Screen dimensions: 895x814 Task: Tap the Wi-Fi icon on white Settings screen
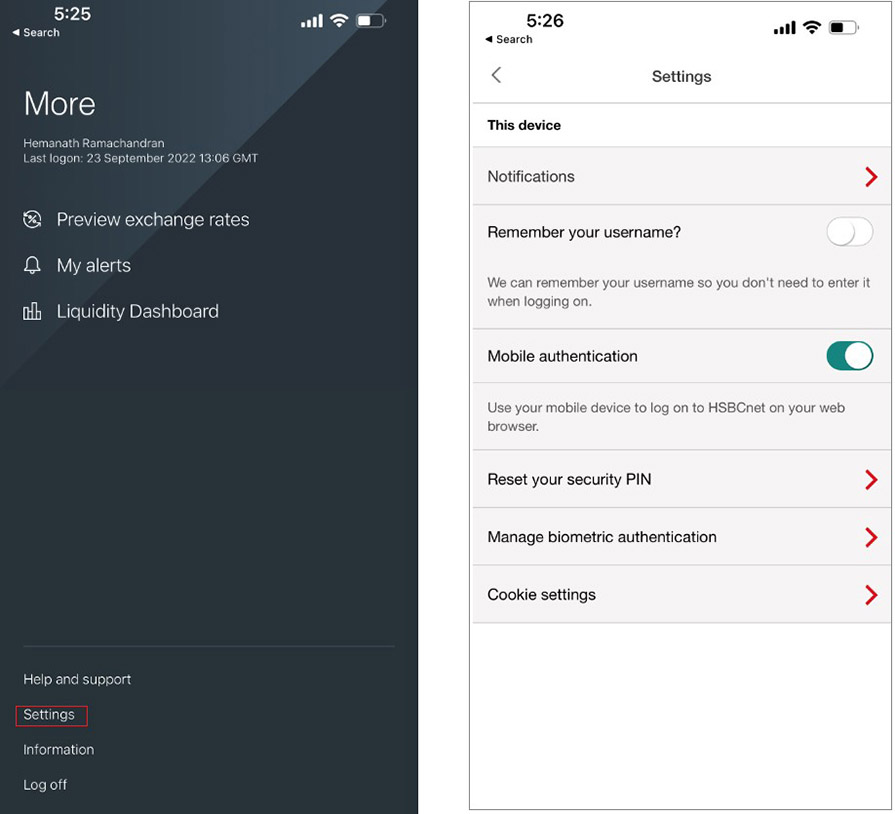(811, 28)
